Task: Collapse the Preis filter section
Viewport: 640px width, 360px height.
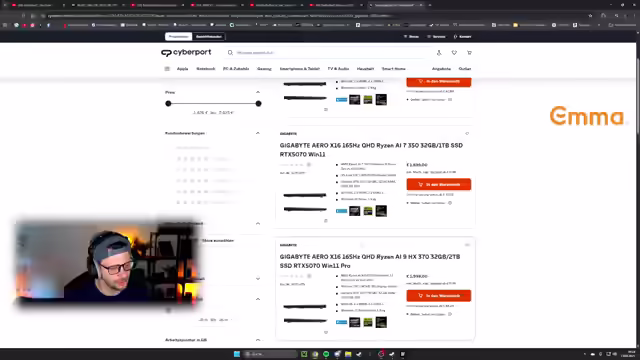Action: click(x=258, y=92)
